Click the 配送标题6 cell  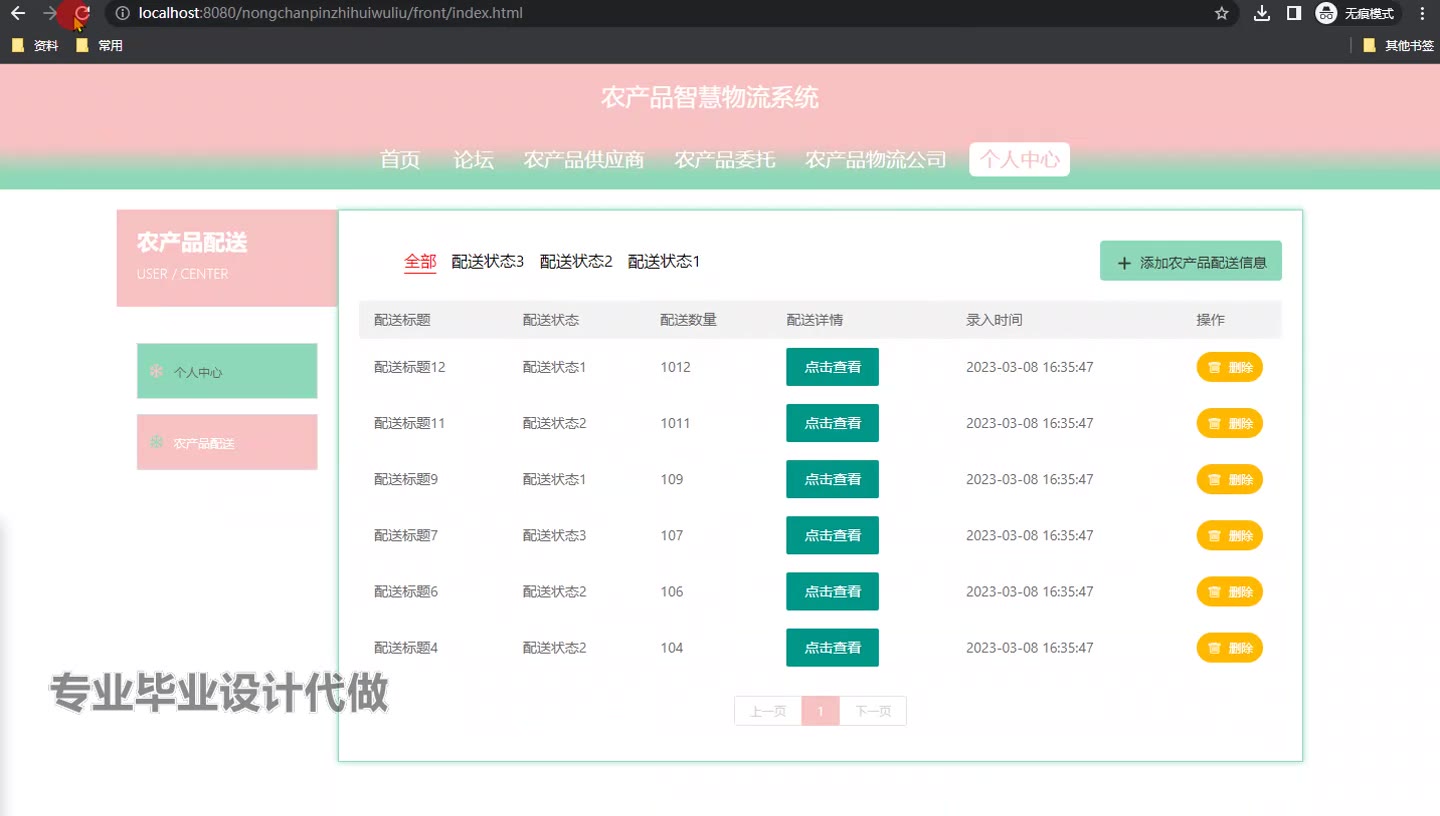pos(406,591)
